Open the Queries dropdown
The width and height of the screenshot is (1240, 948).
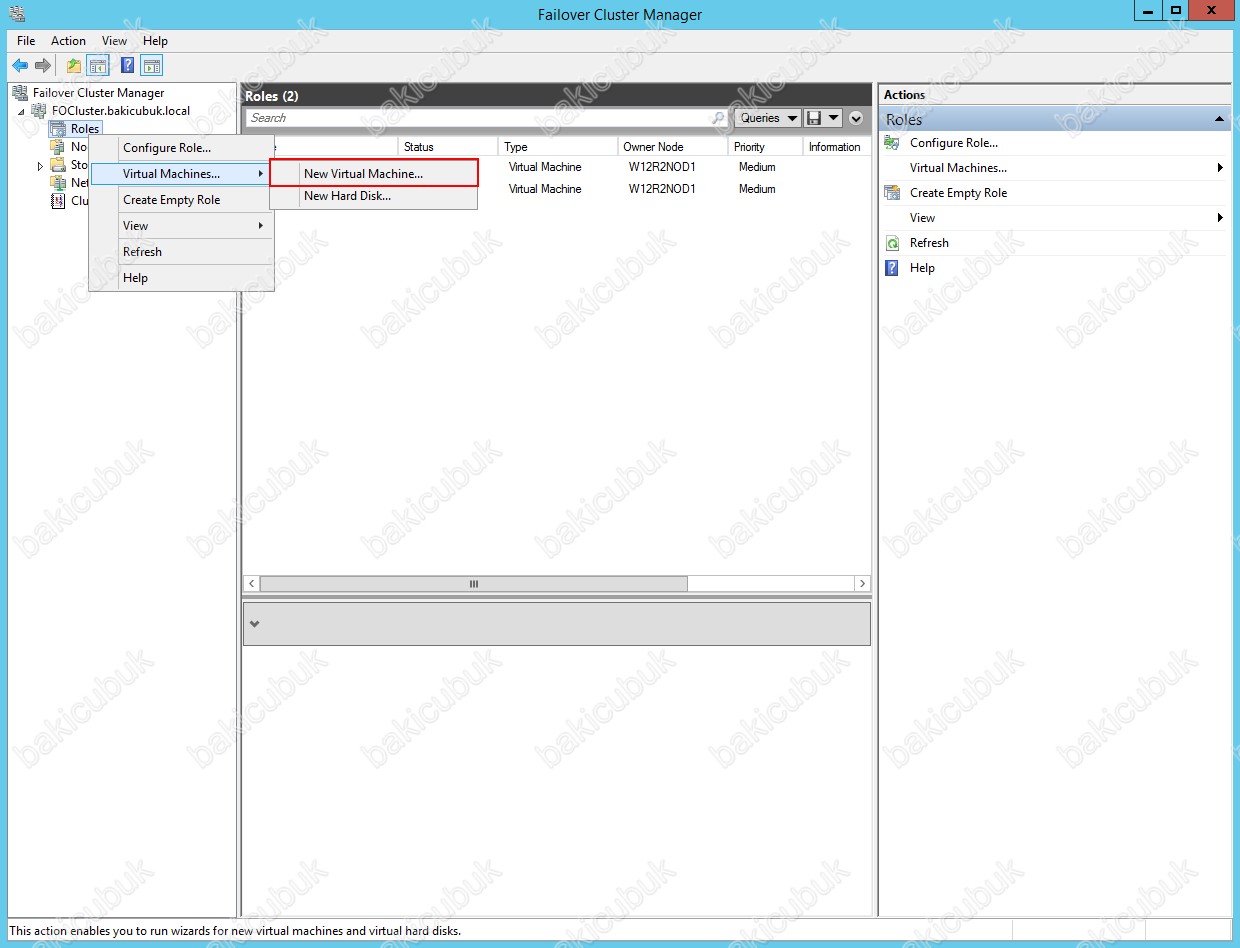tap(768, 118)
